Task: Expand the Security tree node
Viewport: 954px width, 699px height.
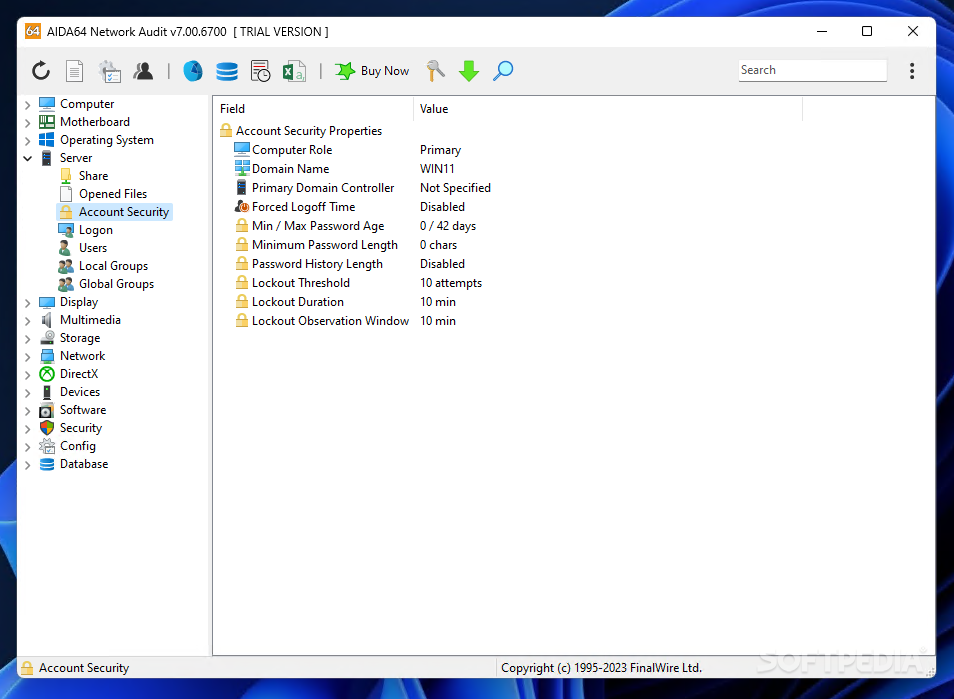Action: [27, 428]
